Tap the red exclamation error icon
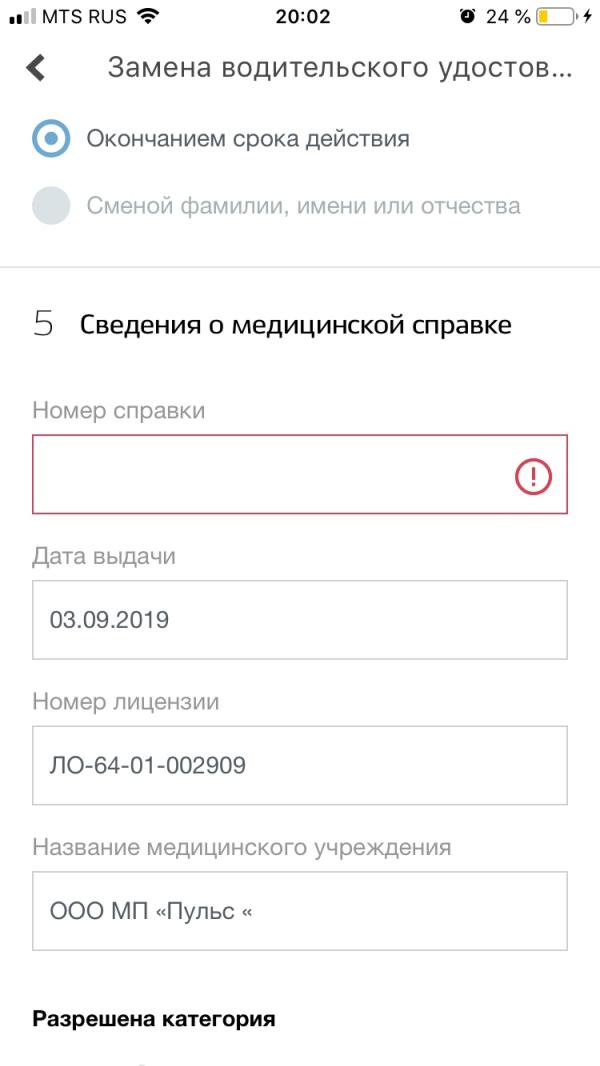This screenshot has width=600, height=1066. click(x=533, y=475)
